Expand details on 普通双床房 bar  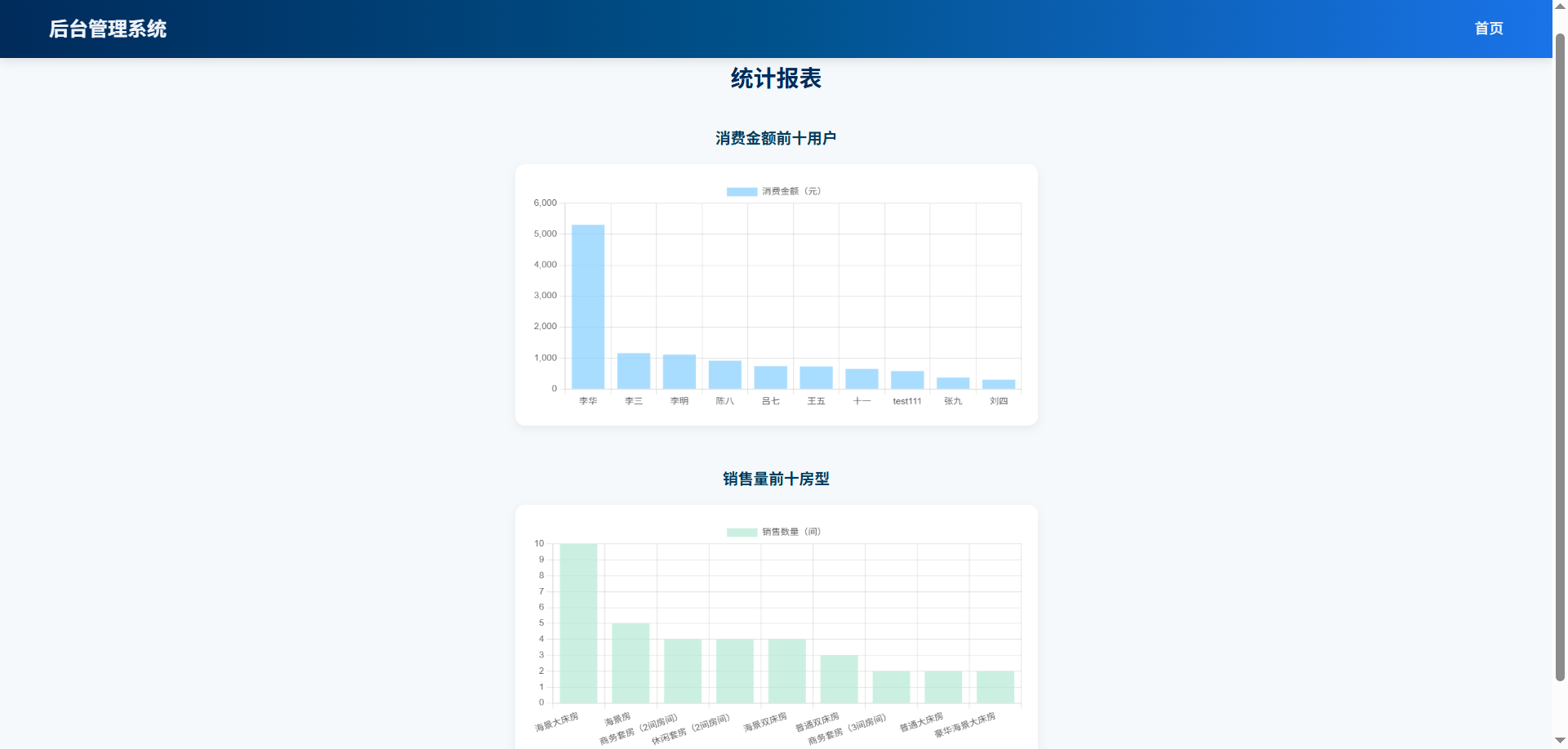[x=839, y=678]
